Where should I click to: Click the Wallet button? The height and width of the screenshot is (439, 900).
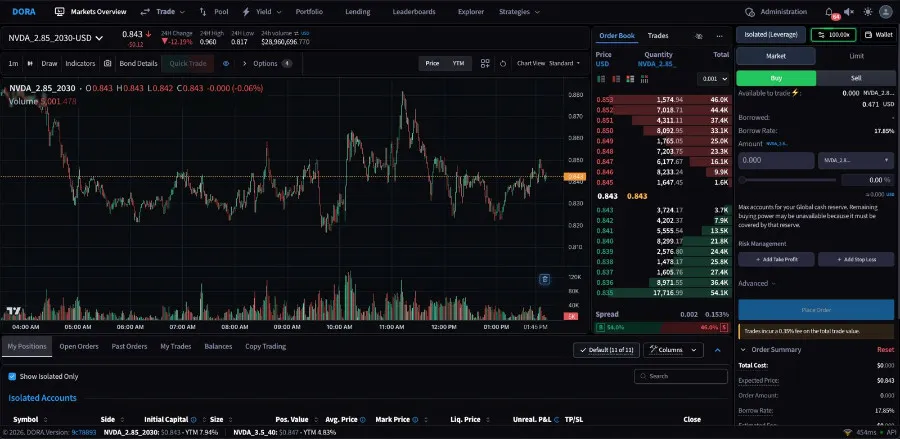click(878, 35)
